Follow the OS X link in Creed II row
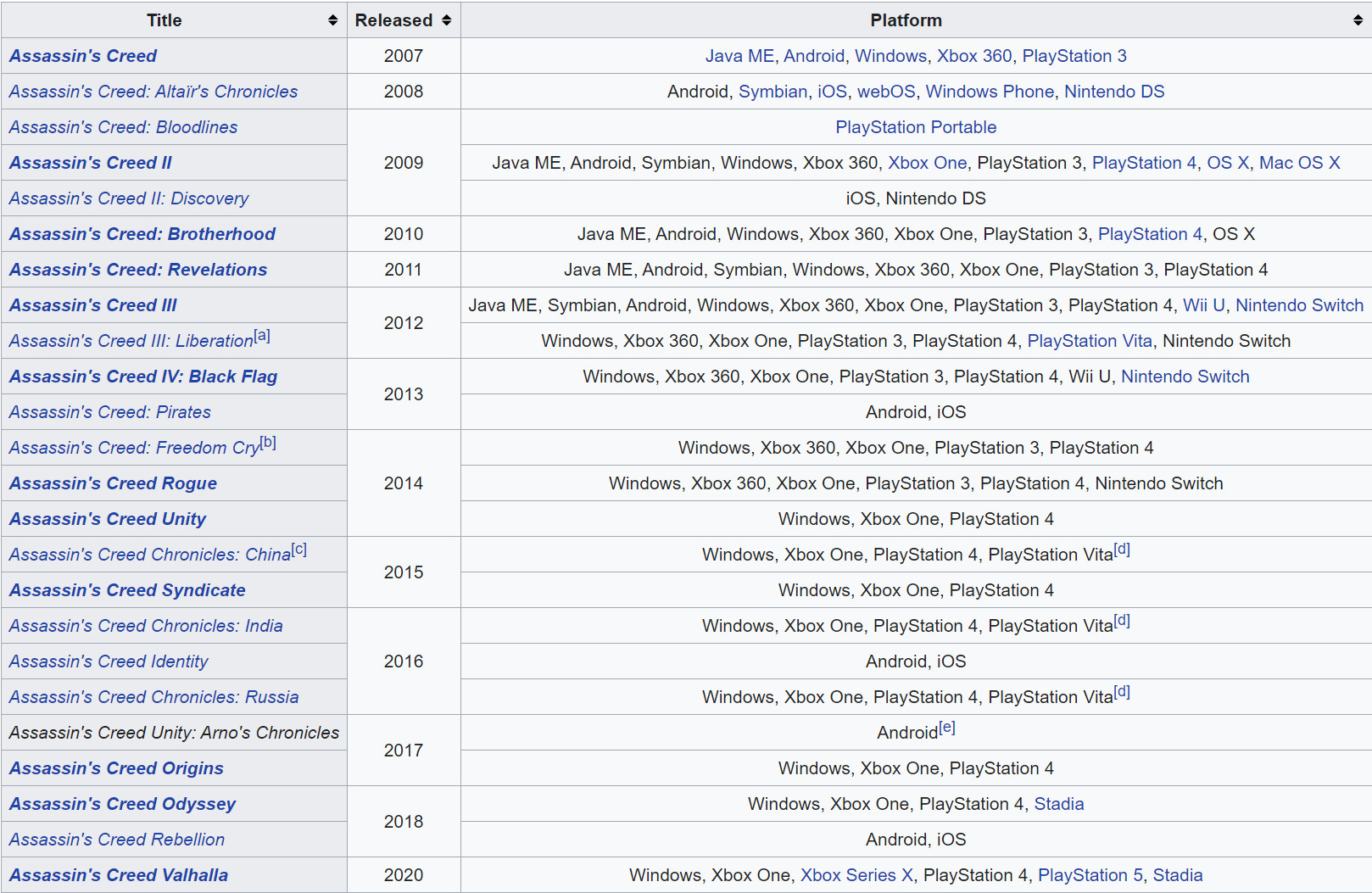 click(x=1228, y=163)
